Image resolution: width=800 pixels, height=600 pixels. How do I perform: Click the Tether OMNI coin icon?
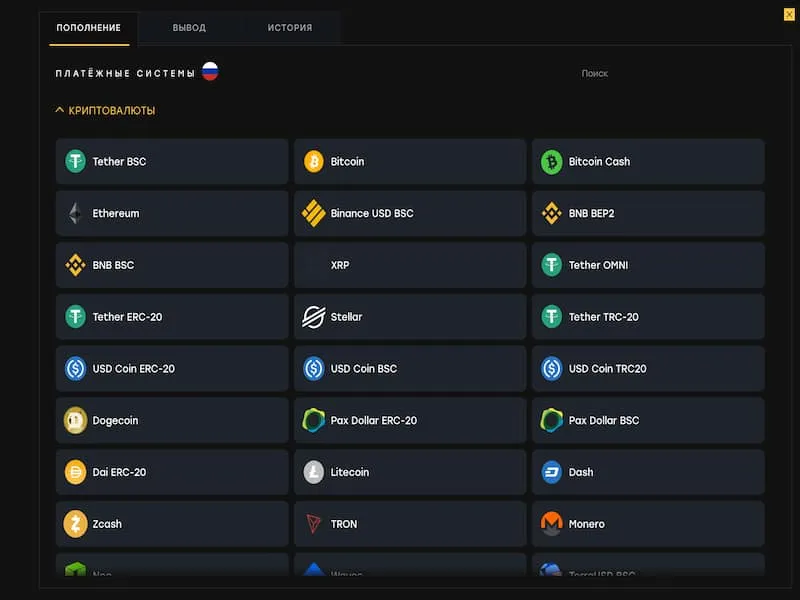click(x=552, y=265)
